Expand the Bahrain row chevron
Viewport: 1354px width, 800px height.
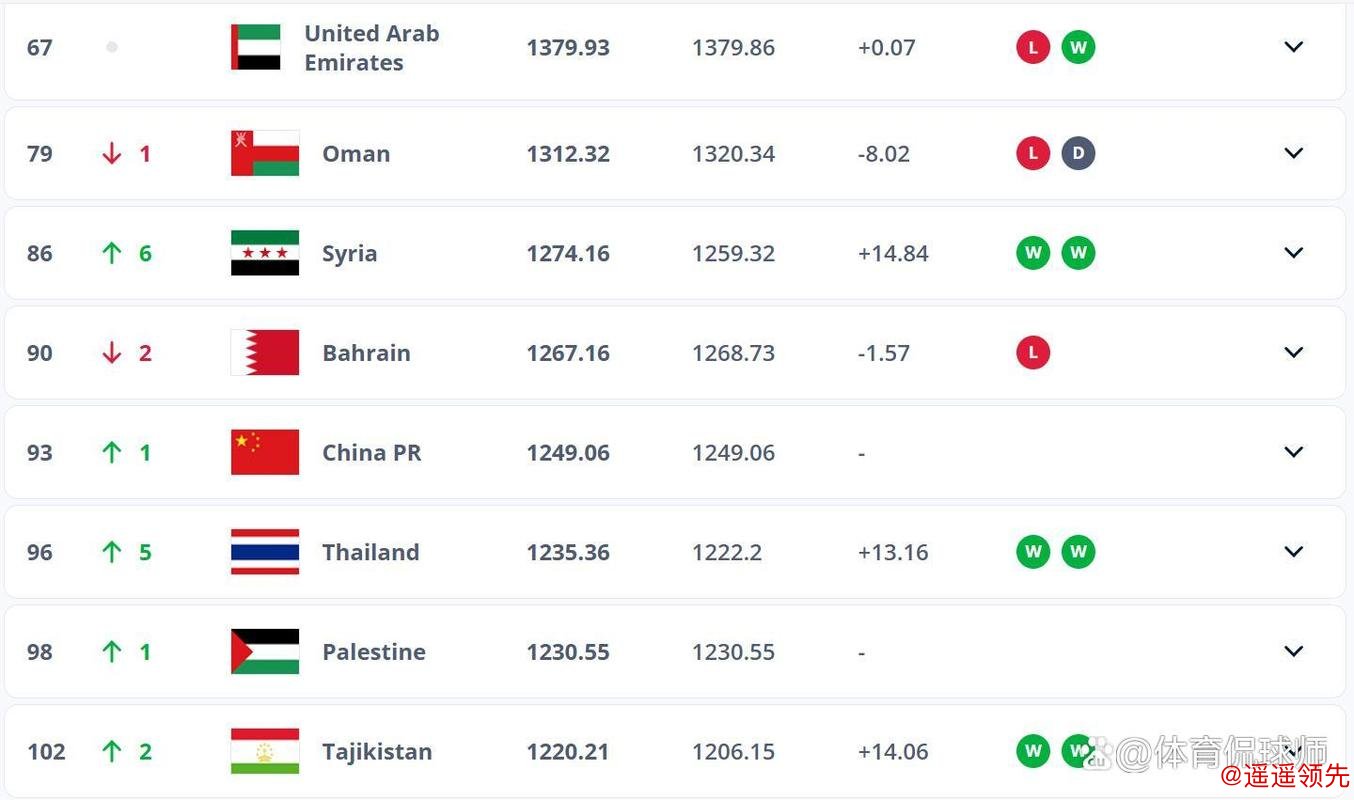[1294, 353]
